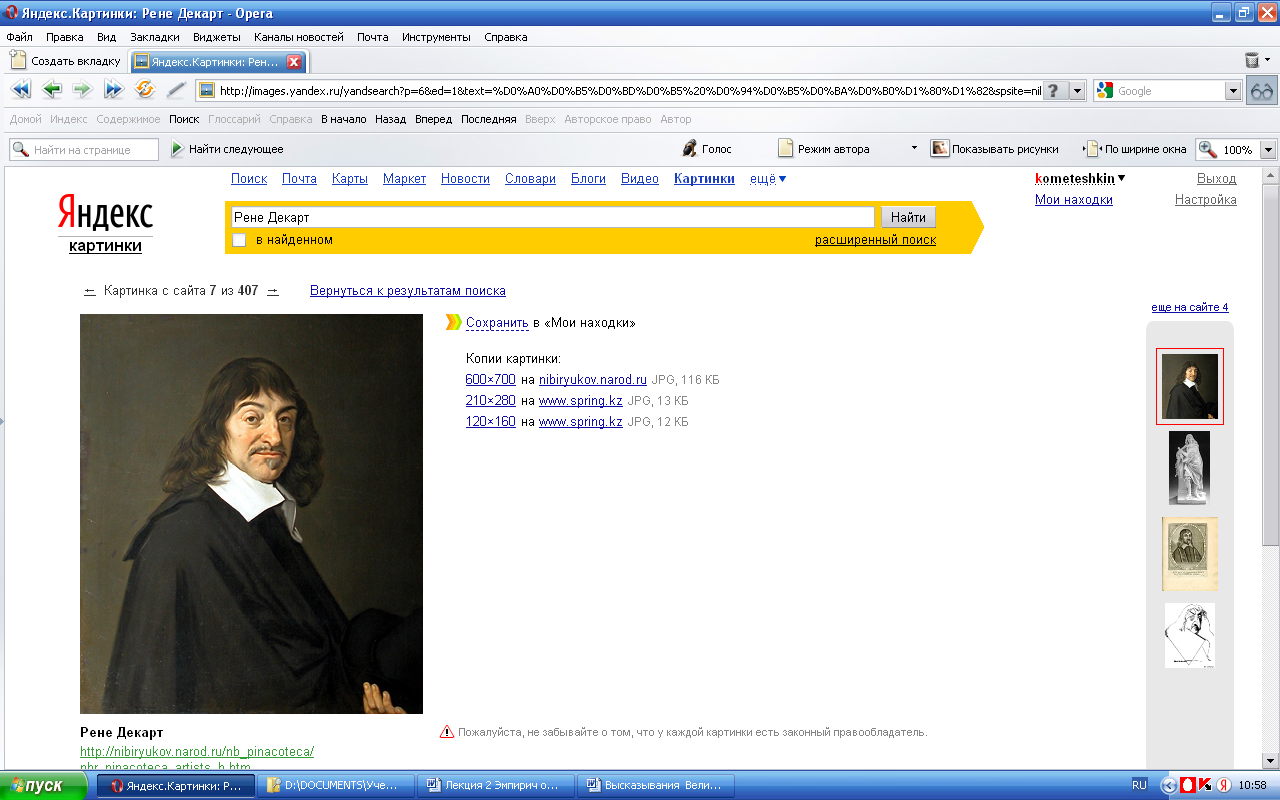1280x800 pixels.
Task: Open the closed tabs dropdown arrow
Action: tap(1267, 61)
